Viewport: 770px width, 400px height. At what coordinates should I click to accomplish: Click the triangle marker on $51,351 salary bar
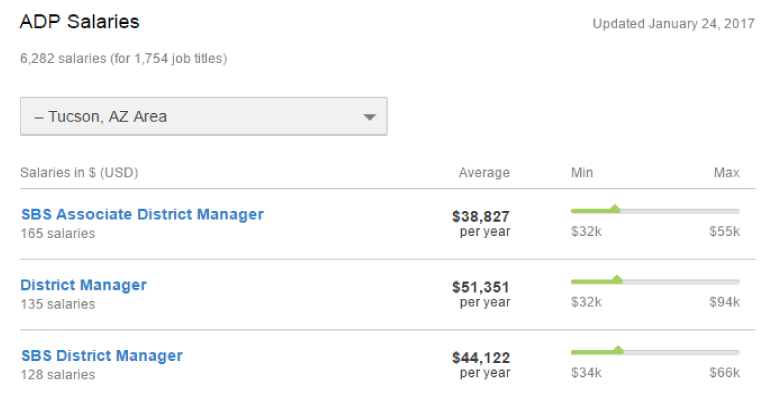coord(617,279)
